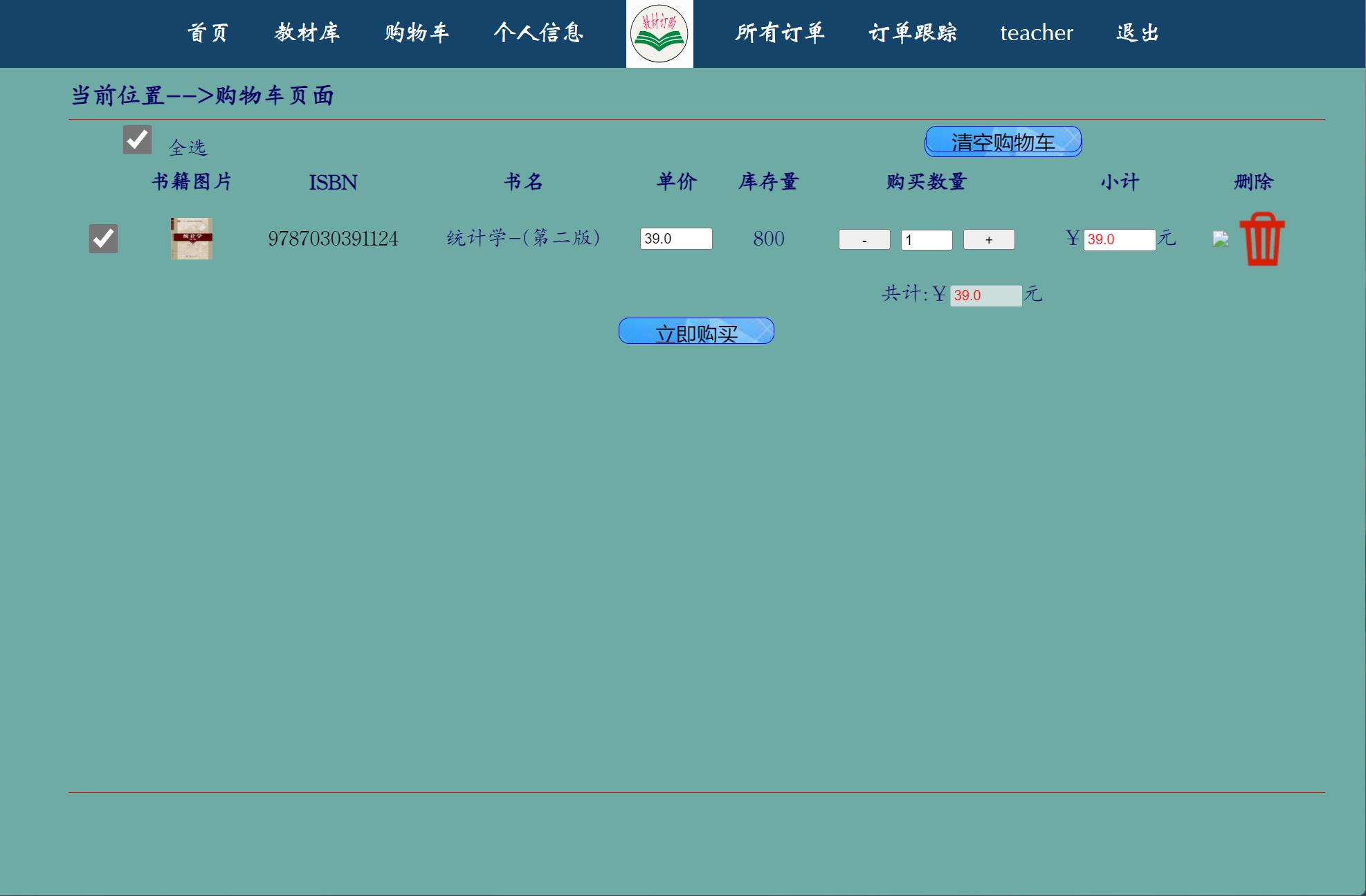Click the 清空购物车 button
Image resolution: width=1366 pixels, height=896 pixels.
coord(1003,141)
